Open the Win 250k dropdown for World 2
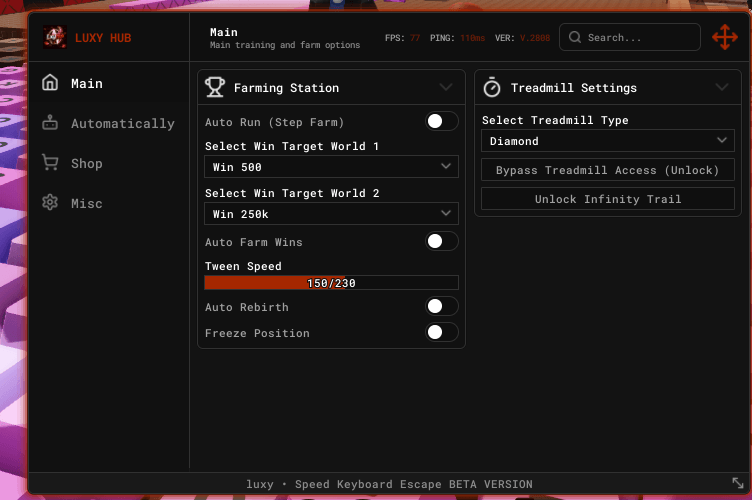The width and height of the screenshot is (752, 500). [x=331, y=214]
